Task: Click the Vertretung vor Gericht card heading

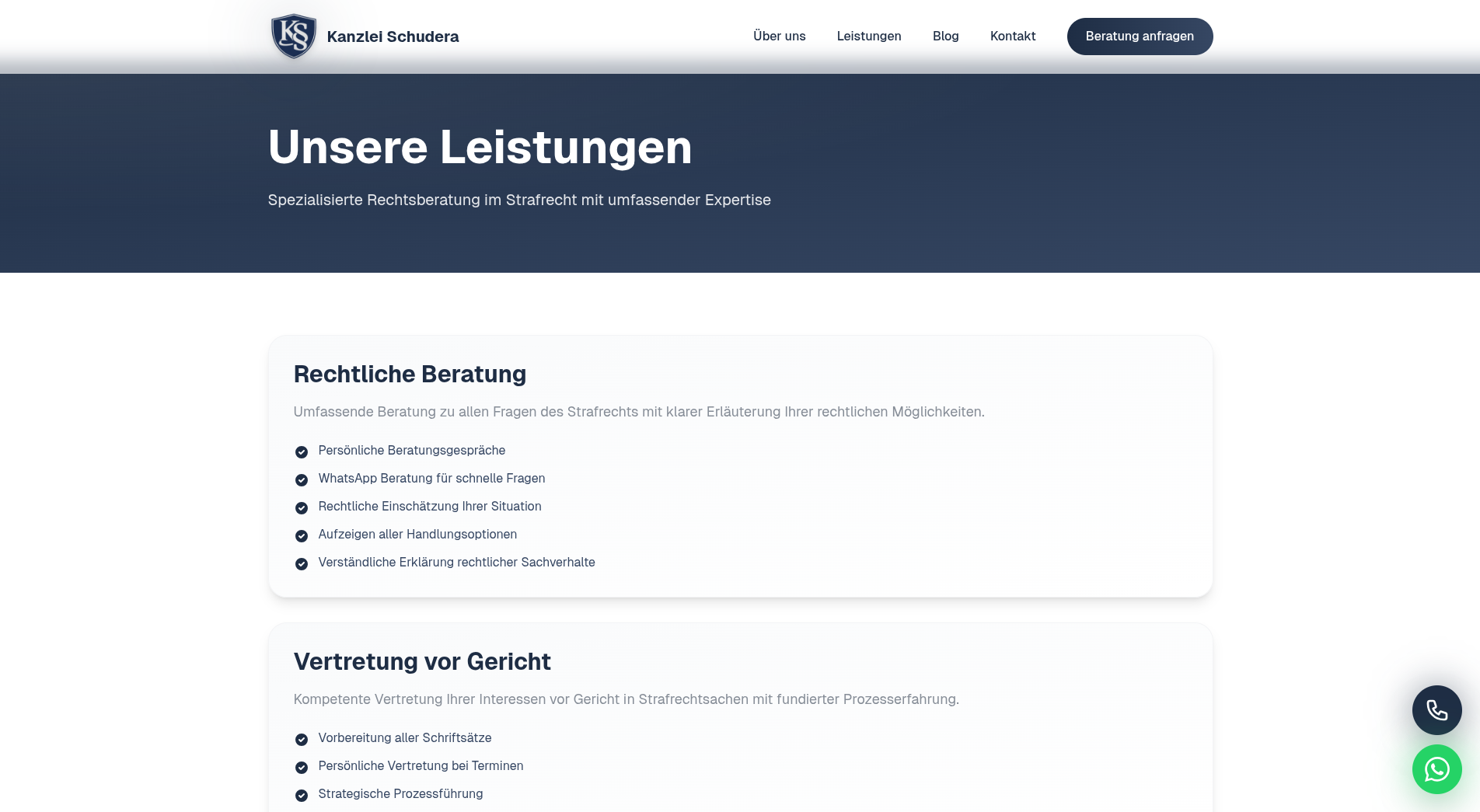Action: point(422,661)
